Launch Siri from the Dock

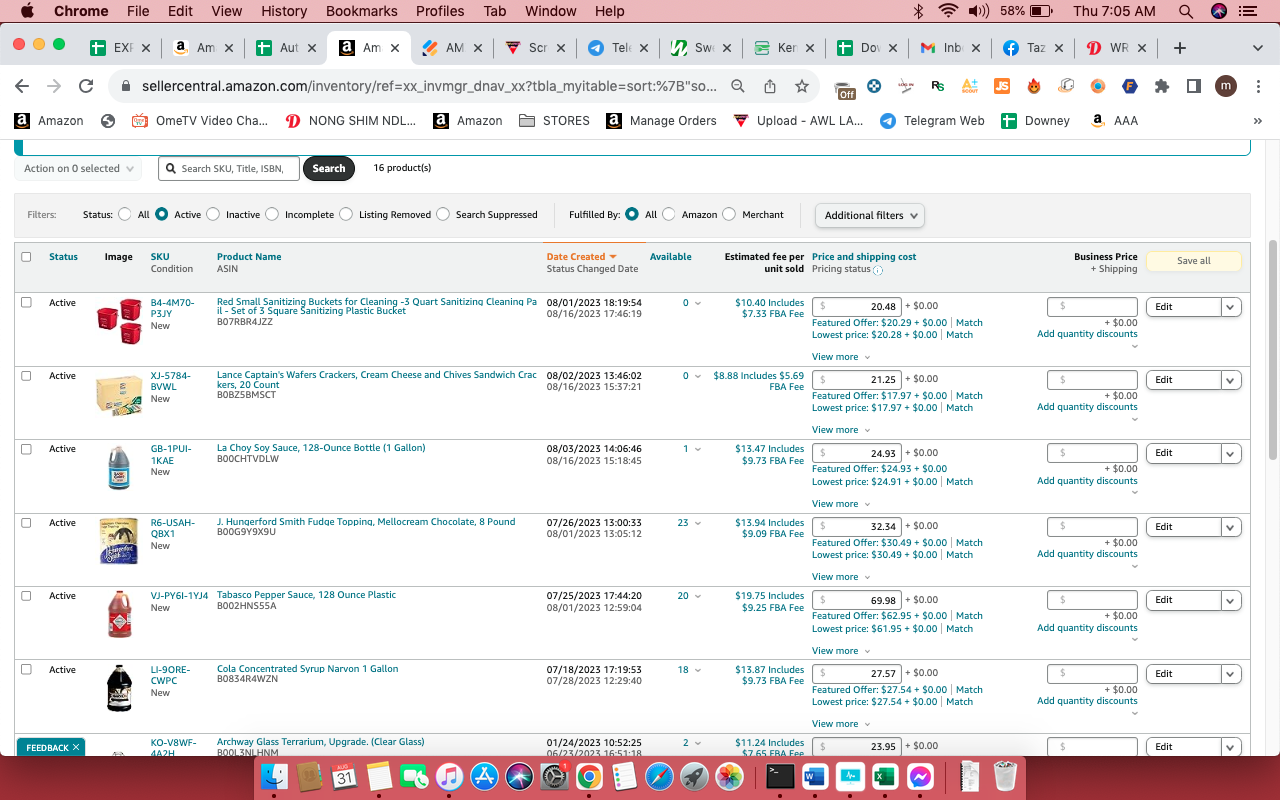519,776
